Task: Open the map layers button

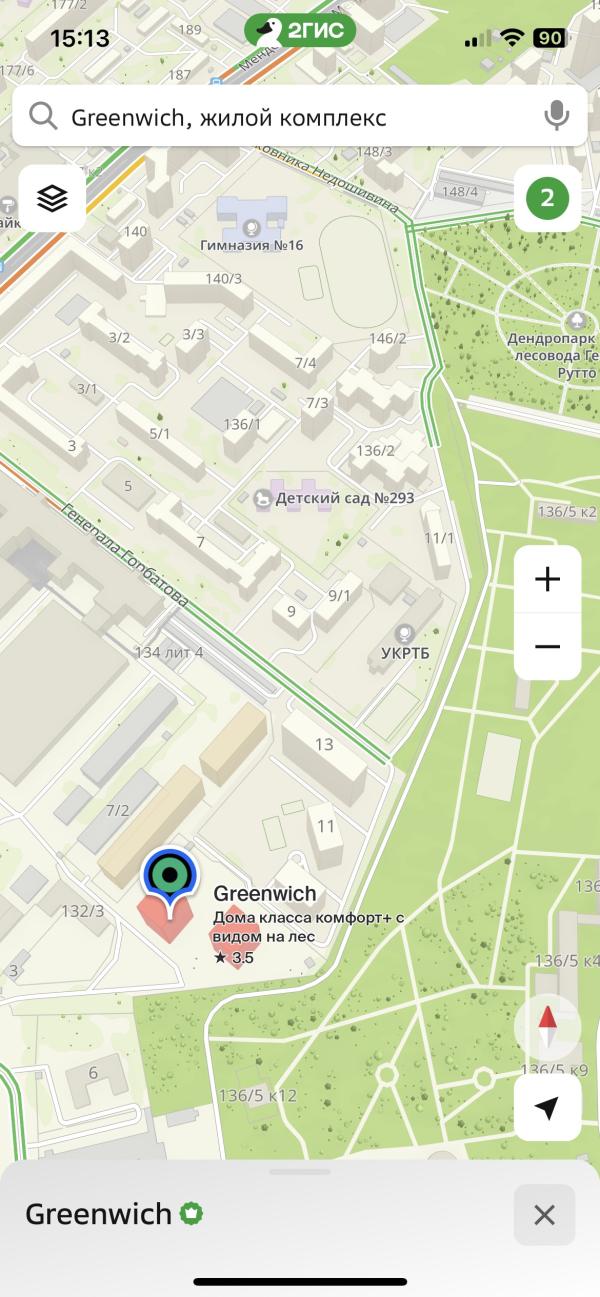Action: [52, 198]
